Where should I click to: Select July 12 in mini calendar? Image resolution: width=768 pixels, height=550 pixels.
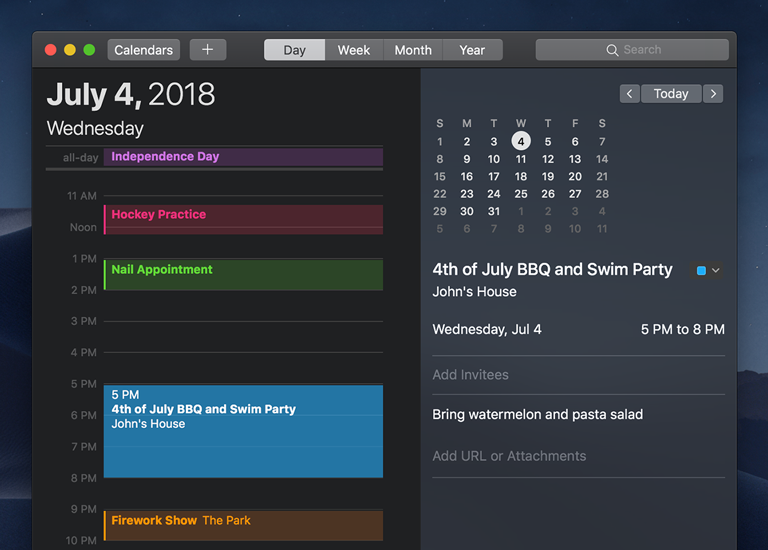[548, 159]
